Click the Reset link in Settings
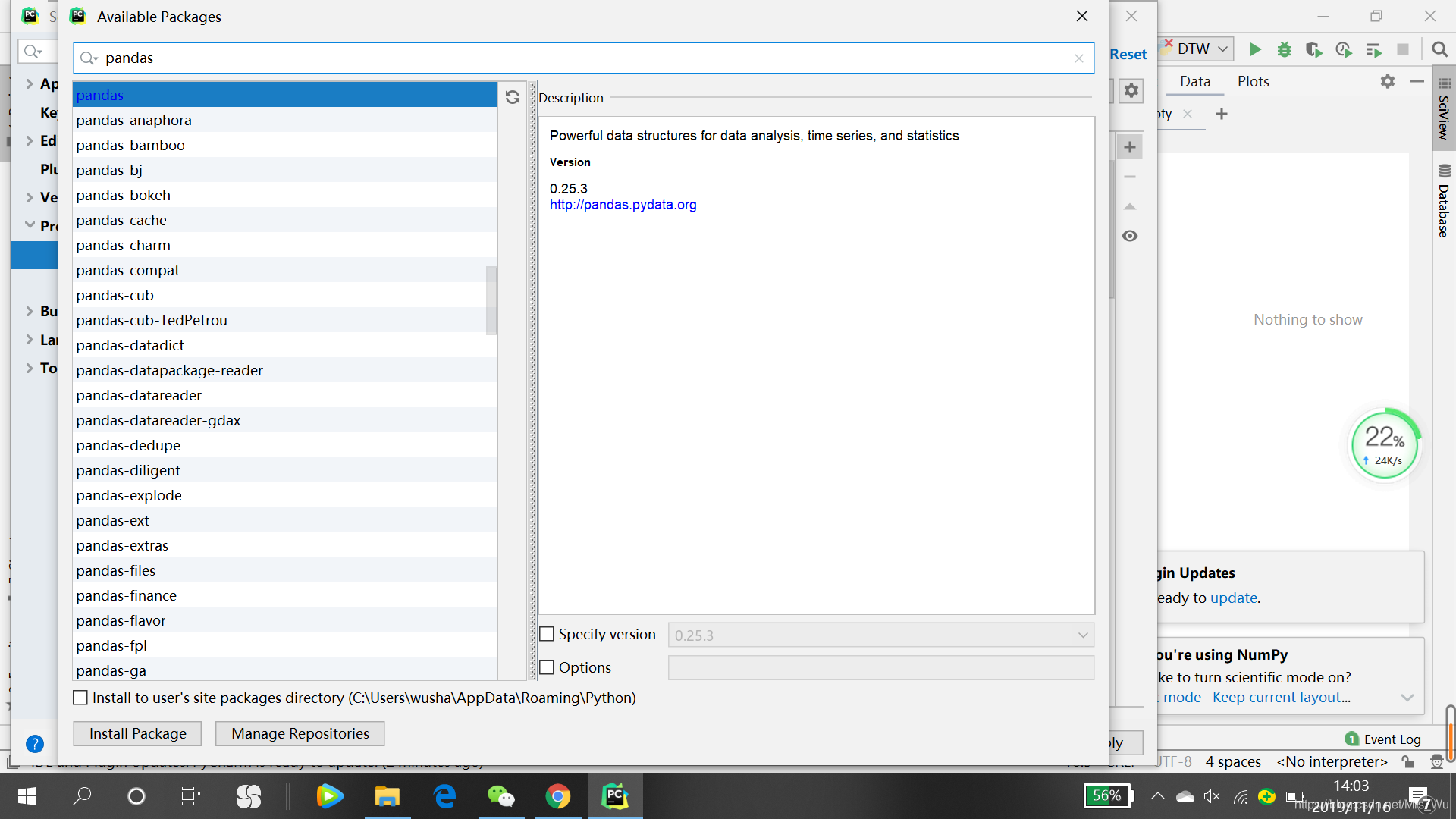 1128,55
